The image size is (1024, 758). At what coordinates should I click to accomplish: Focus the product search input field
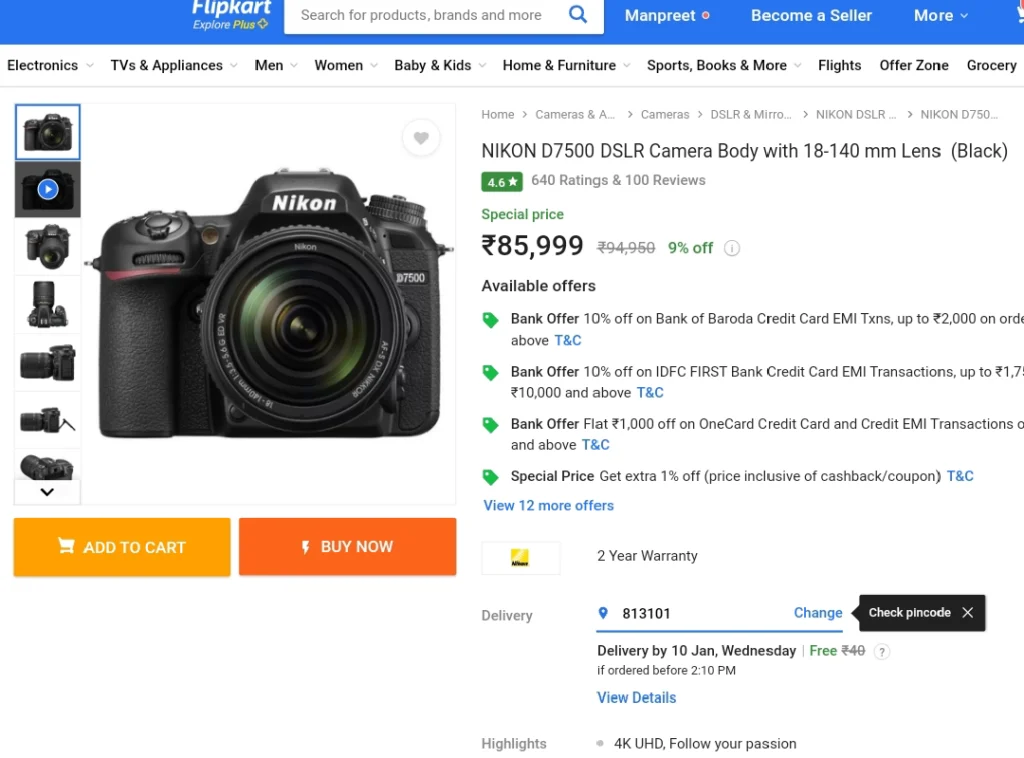coord(421,15)
